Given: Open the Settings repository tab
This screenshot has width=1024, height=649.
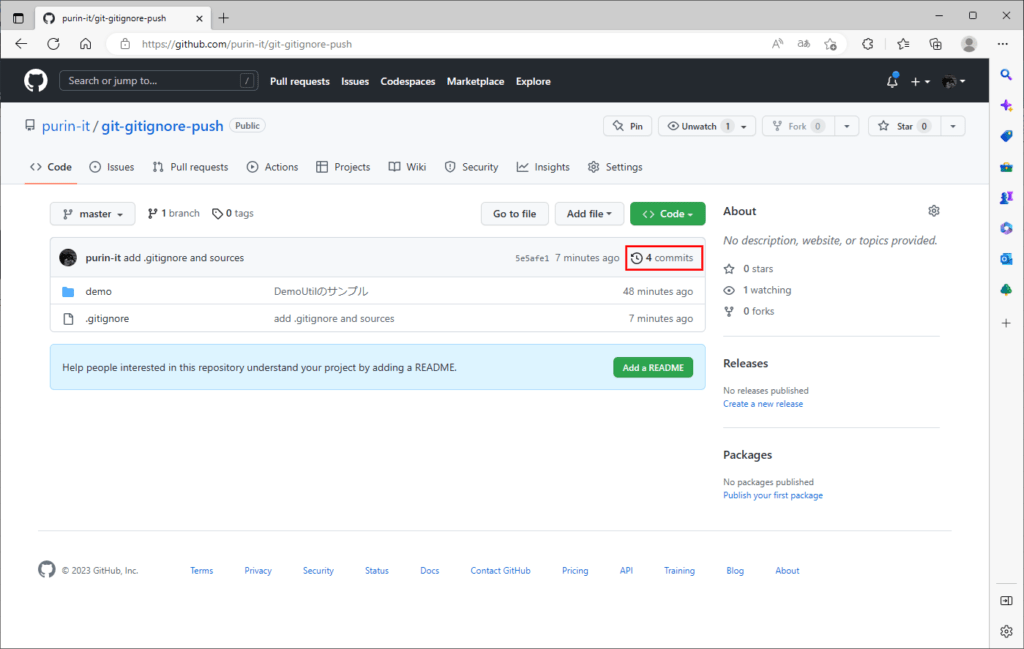Looking at the screenshot, I should click(615, 167).
